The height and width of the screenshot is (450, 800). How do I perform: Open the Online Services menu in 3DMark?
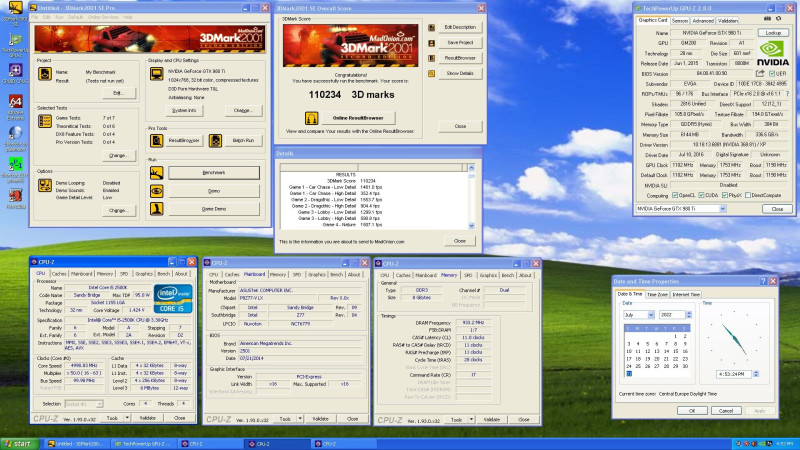click(103, 17)
